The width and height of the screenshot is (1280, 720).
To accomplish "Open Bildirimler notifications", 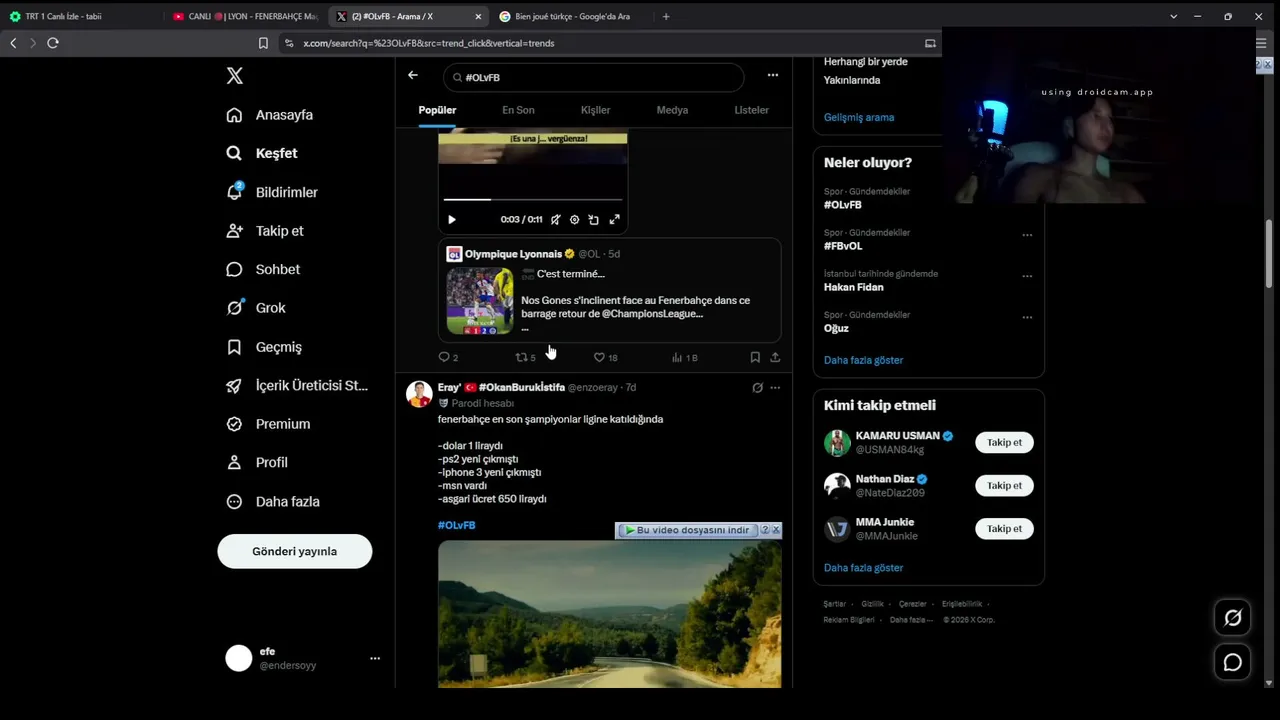I will coord(272,192).
